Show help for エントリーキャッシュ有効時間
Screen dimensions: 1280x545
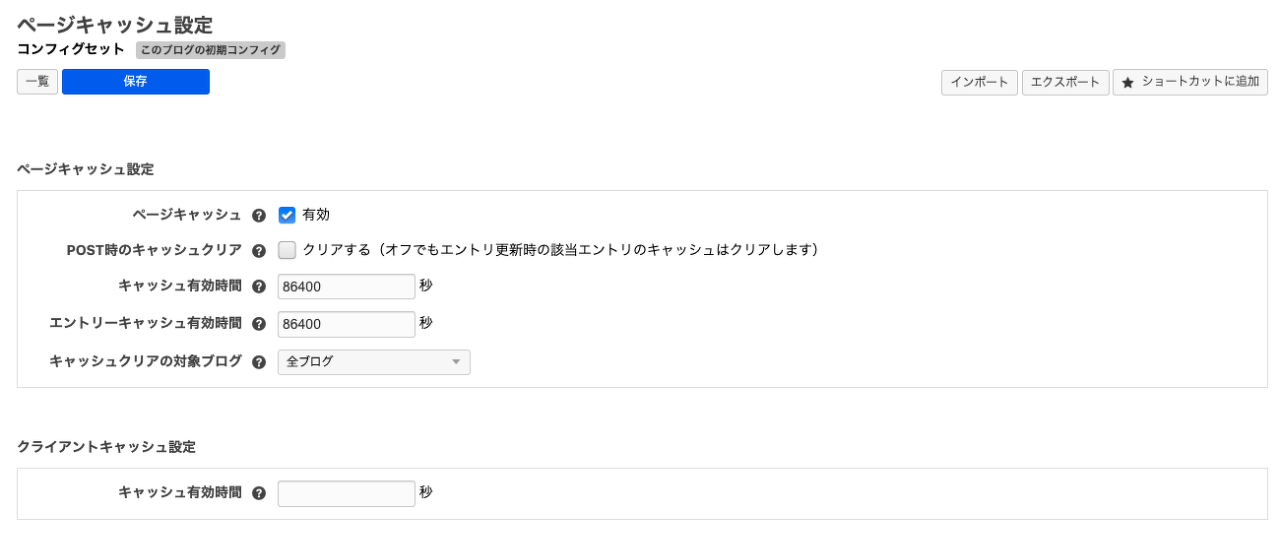(x=259, y=324)
